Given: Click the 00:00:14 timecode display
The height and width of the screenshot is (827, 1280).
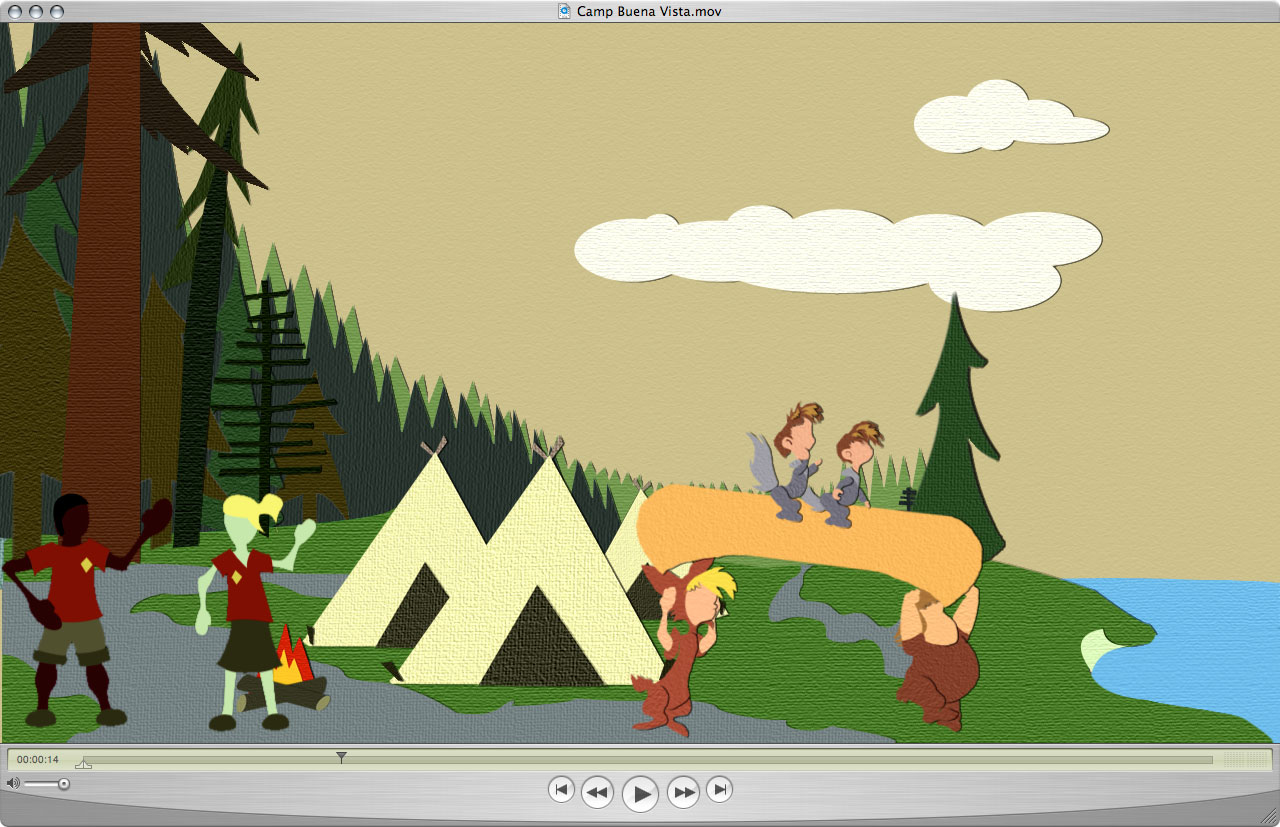Looking at the screenshot, I should point(37,759).
